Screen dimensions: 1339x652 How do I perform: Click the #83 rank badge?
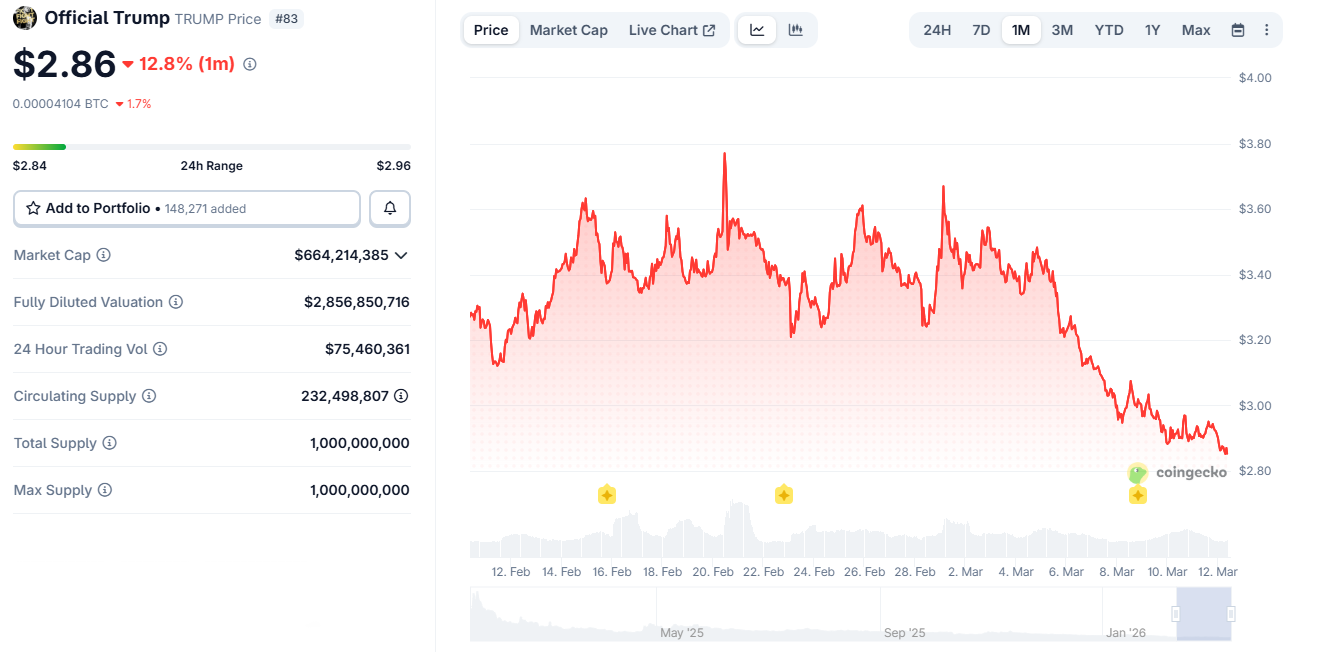(x=286, y=18)
